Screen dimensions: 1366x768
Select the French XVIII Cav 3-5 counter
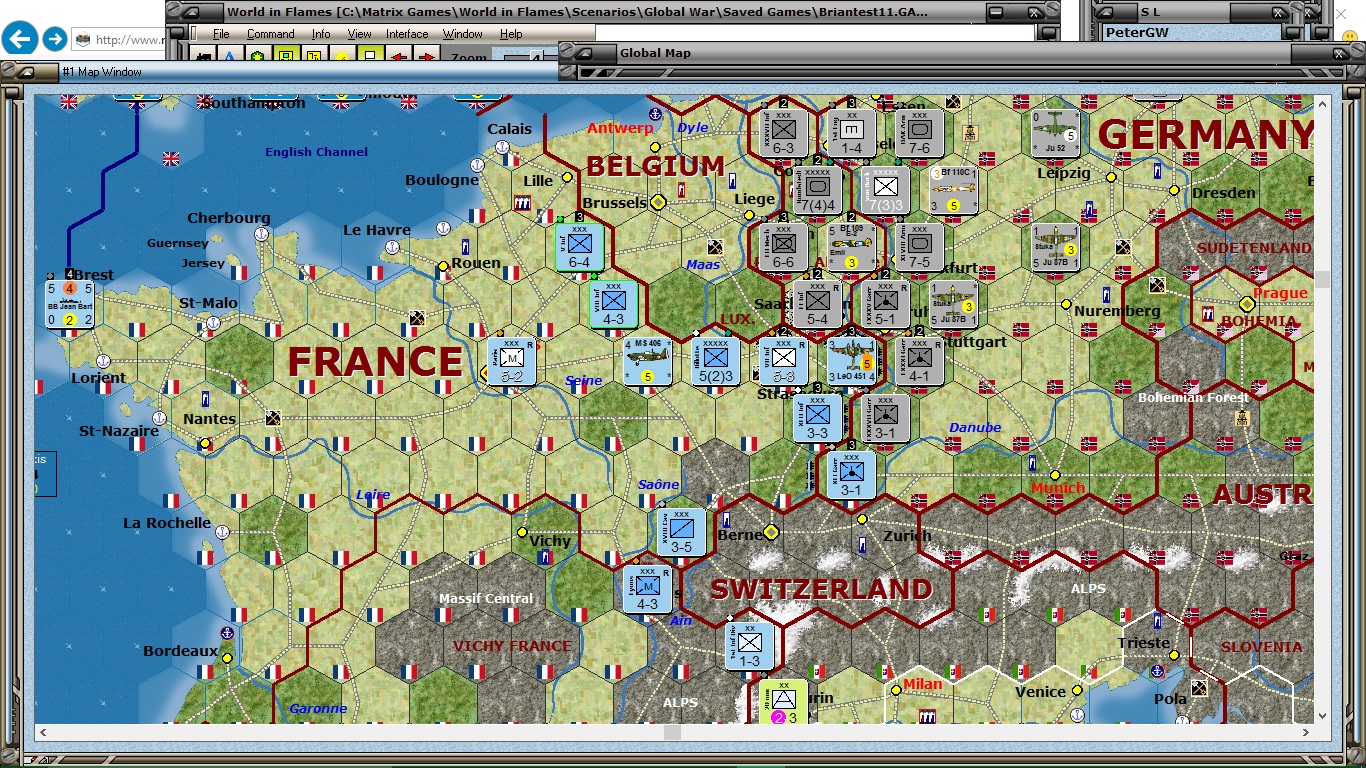pyautogui.click(x=682, y=532)
